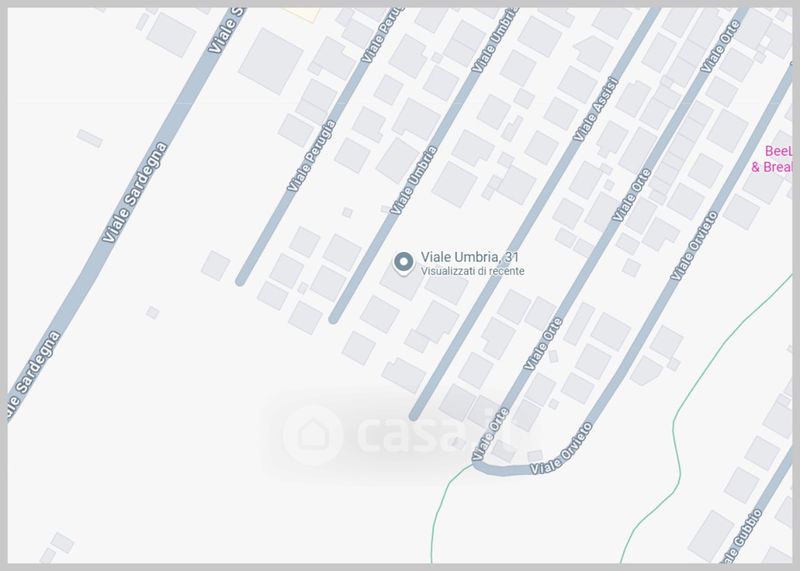Select the Viale Umbria, 31 address label
Screen dimensions: 800x571
pos(469,257)
